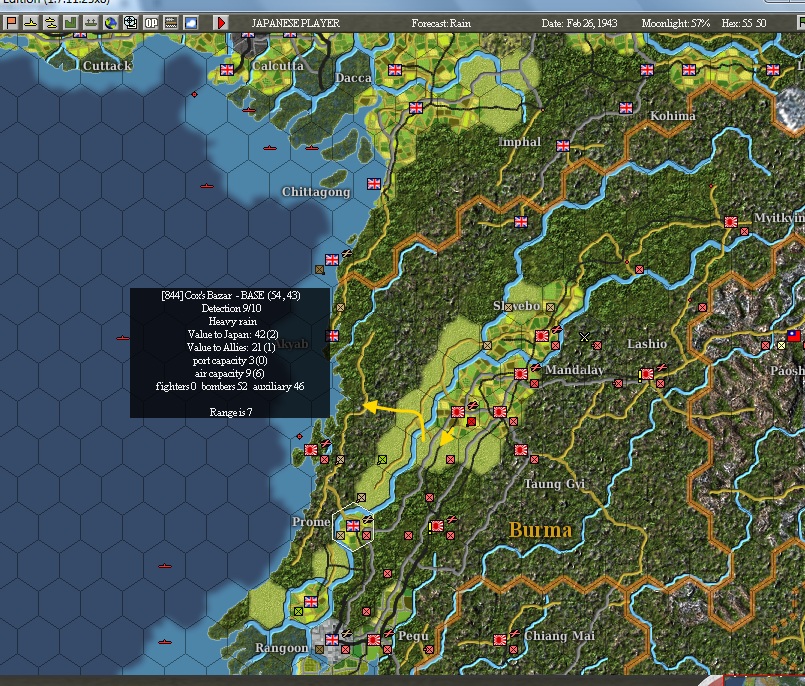The height and width of the screenshot is (686, 805).
Task: Click the hex-grid map icon in the toolbar
Action: click(x=130, y=23)
